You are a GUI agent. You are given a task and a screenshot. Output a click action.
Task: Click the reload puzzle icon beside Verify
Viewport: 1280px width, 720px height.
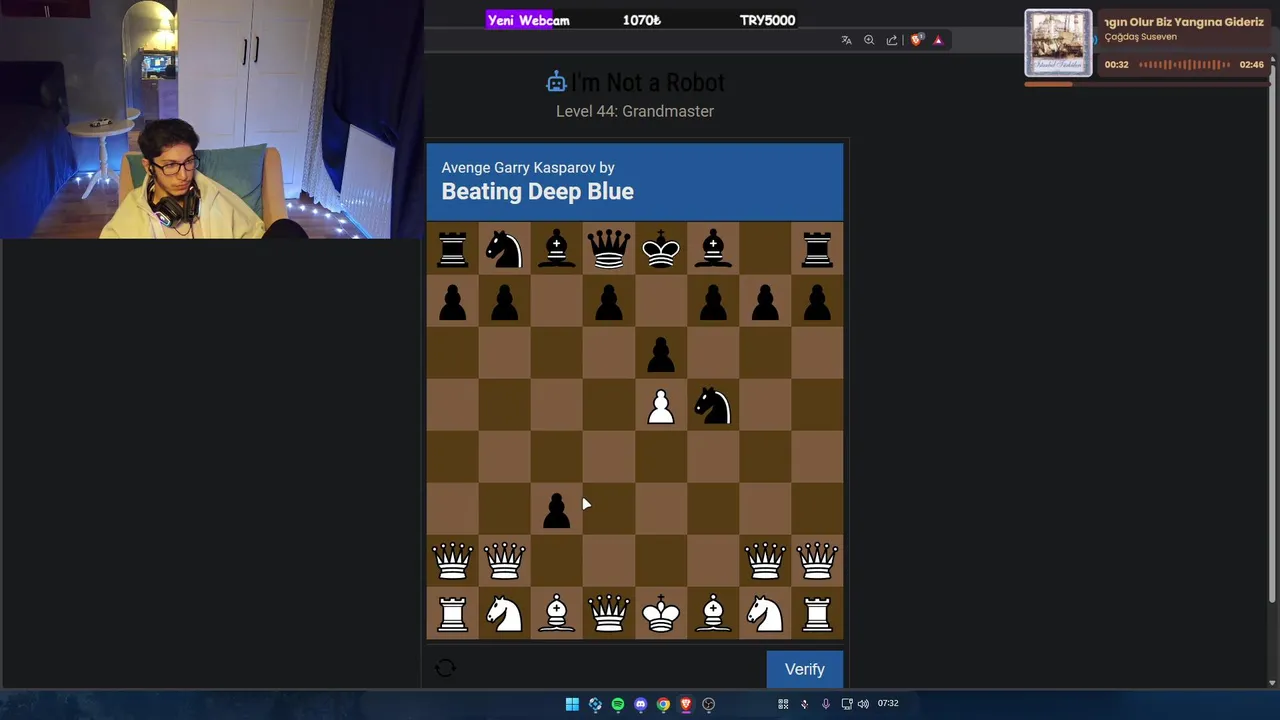pos(446,668)
